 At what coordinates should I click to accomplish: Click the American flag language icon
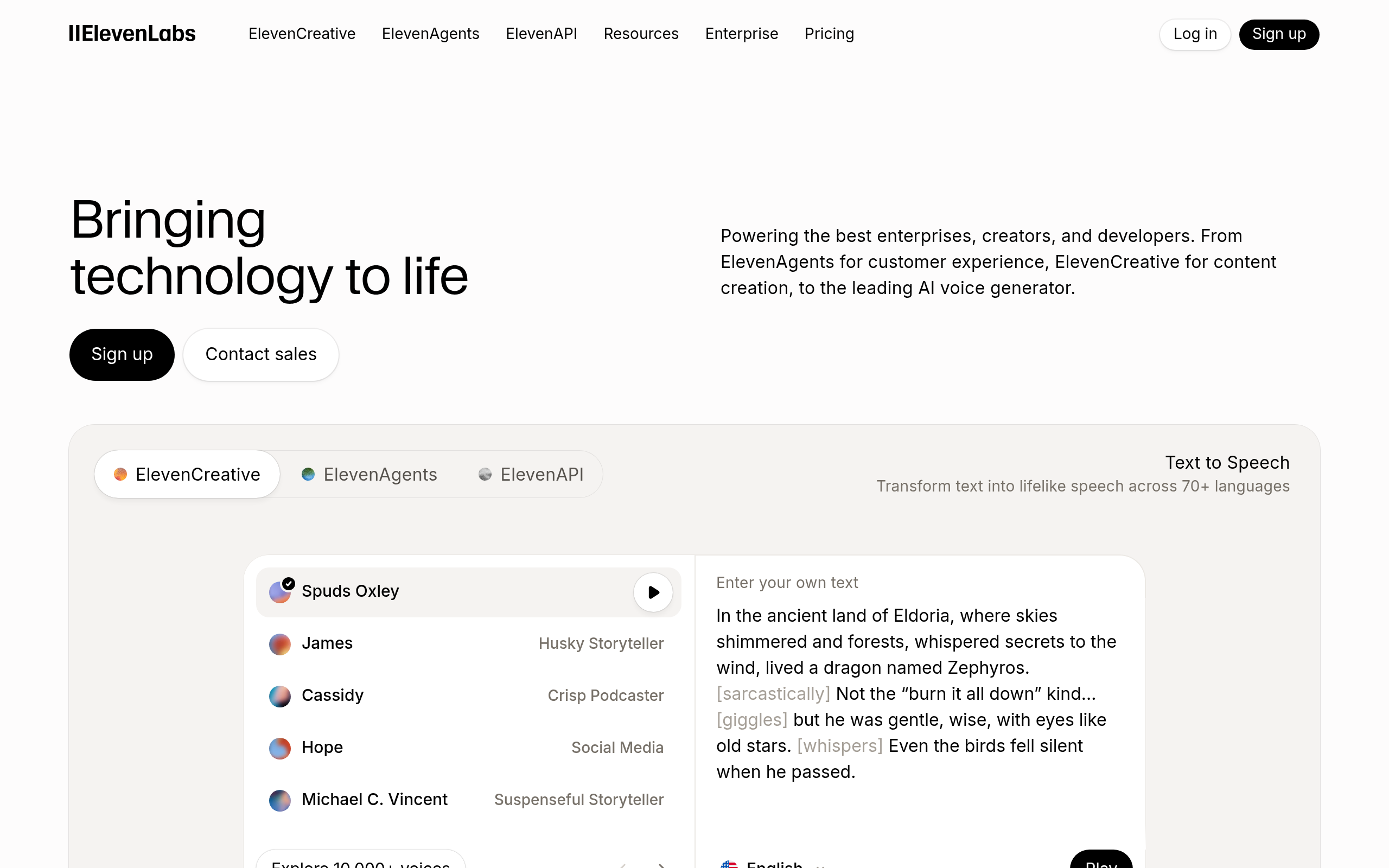(x=730, y=864)
